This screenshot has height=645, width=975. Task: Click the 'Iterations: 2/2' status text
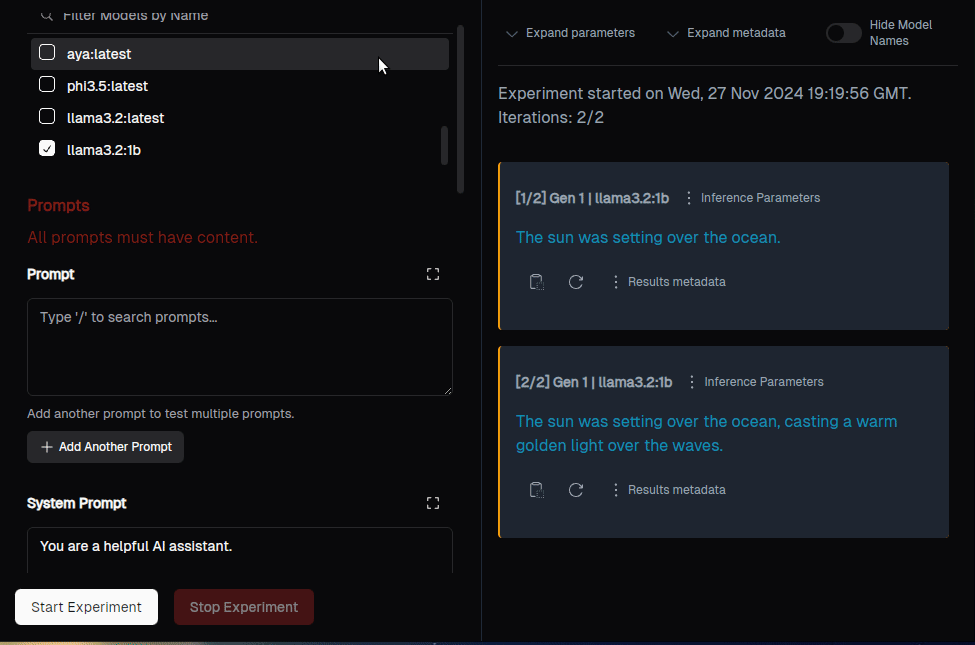[x=551, y=118]
